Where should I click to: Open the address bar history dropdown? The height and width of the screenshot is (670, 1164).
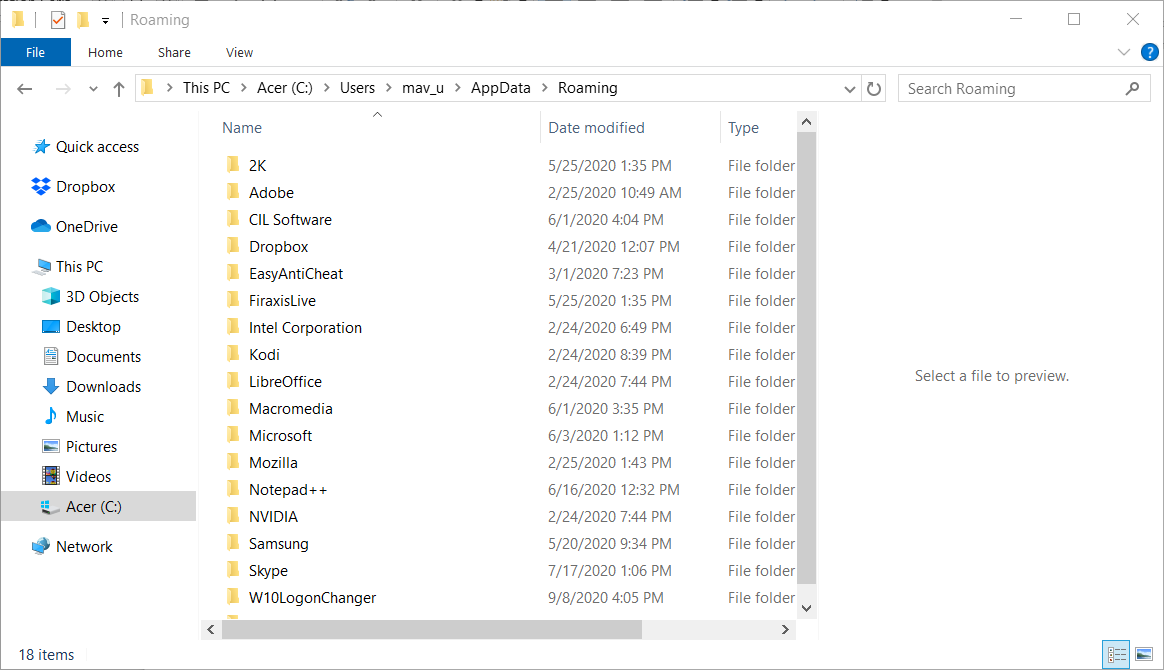[849, 89]
